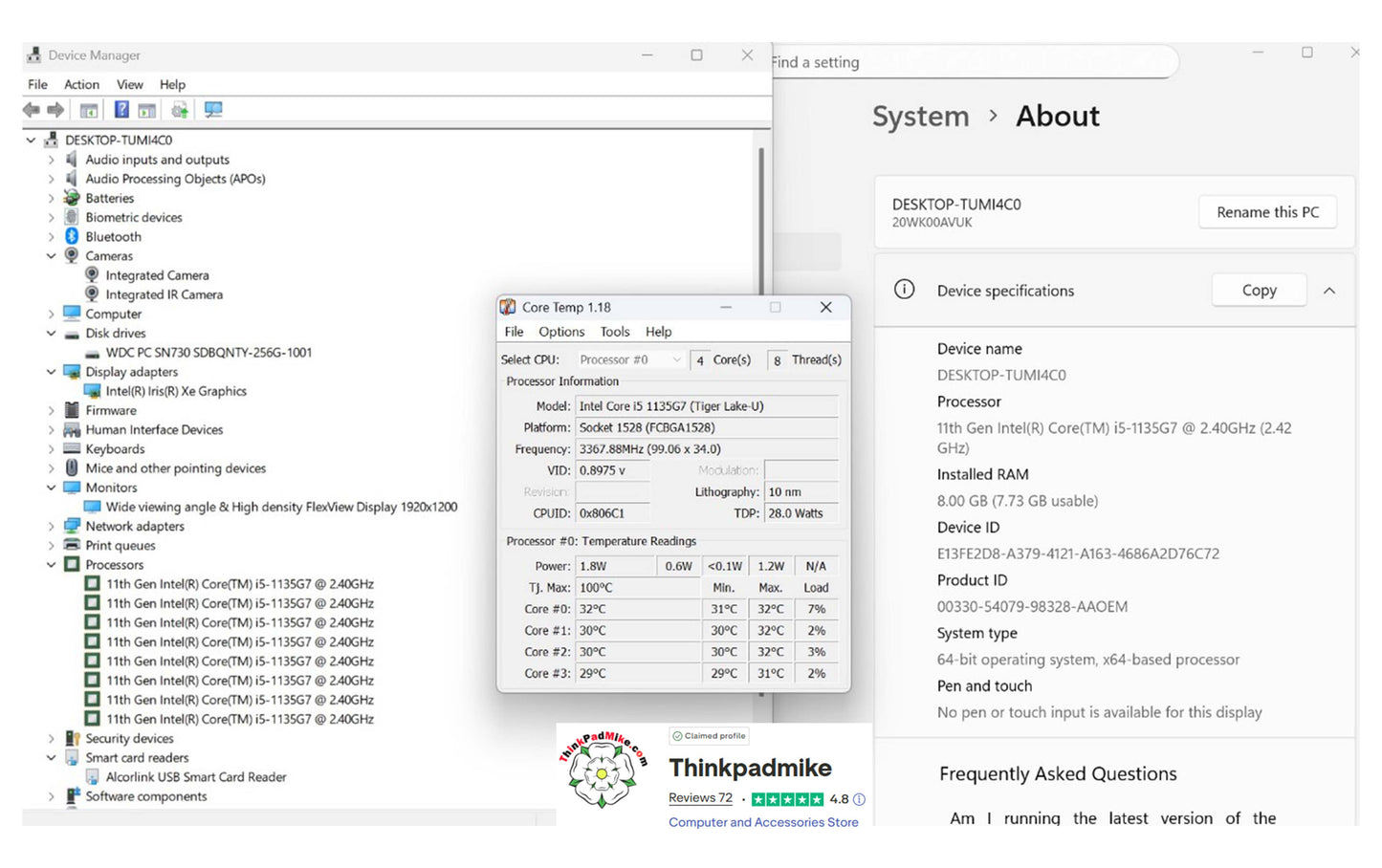
Task: Open the Select CPU Processor #0 dropdown
Action: point(630,360)
